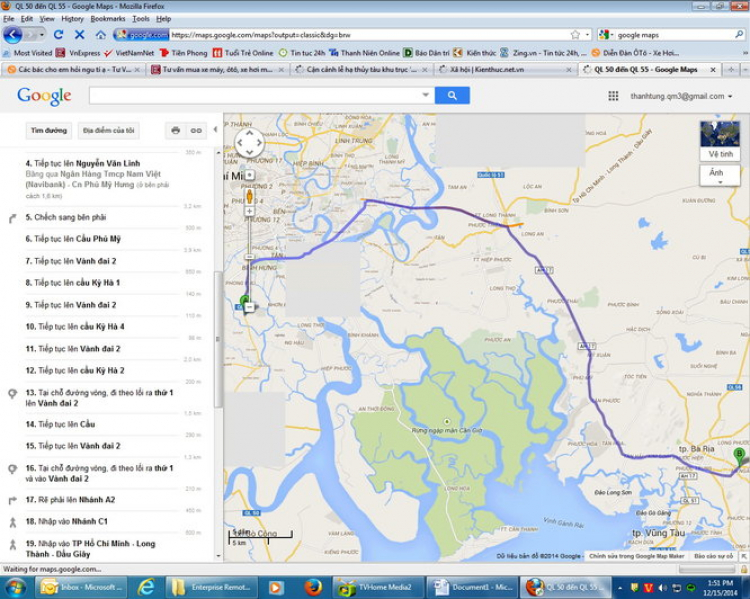Open the File menu

9,19
